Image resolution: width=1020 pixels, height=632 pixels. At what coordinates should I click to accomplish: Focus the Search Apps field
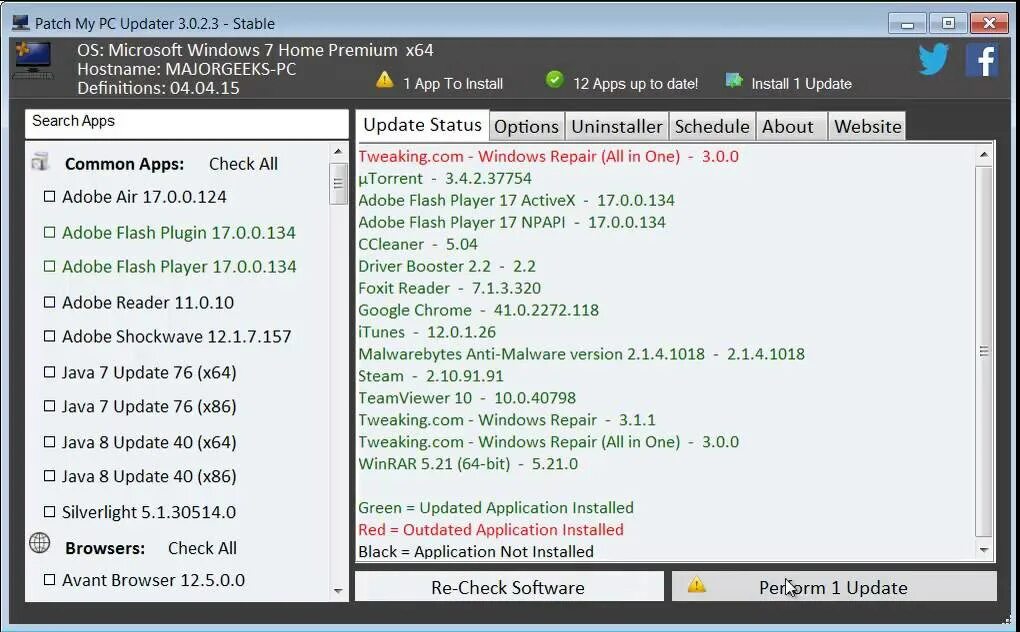click(187, 123)
